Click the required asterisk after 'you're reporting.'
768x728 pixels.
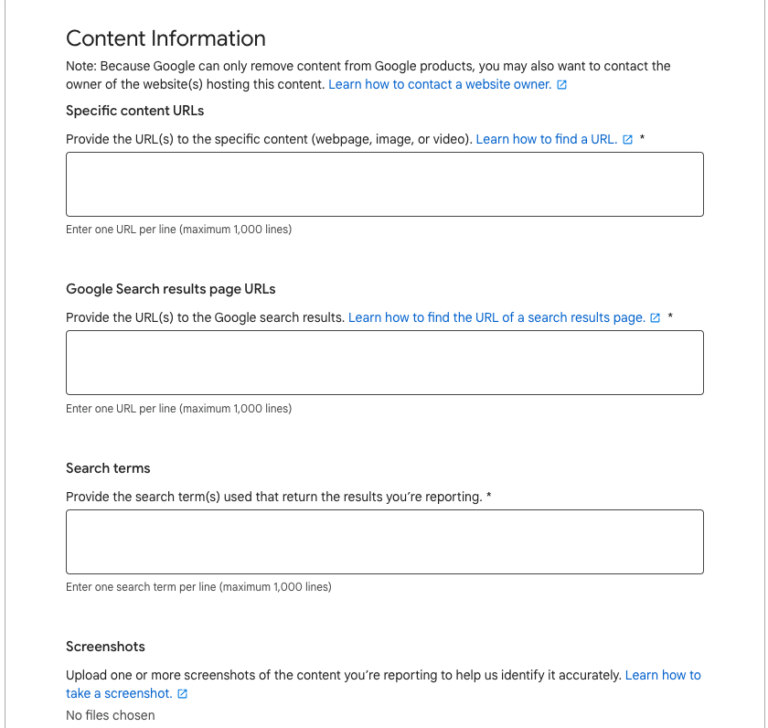[489, 496]
